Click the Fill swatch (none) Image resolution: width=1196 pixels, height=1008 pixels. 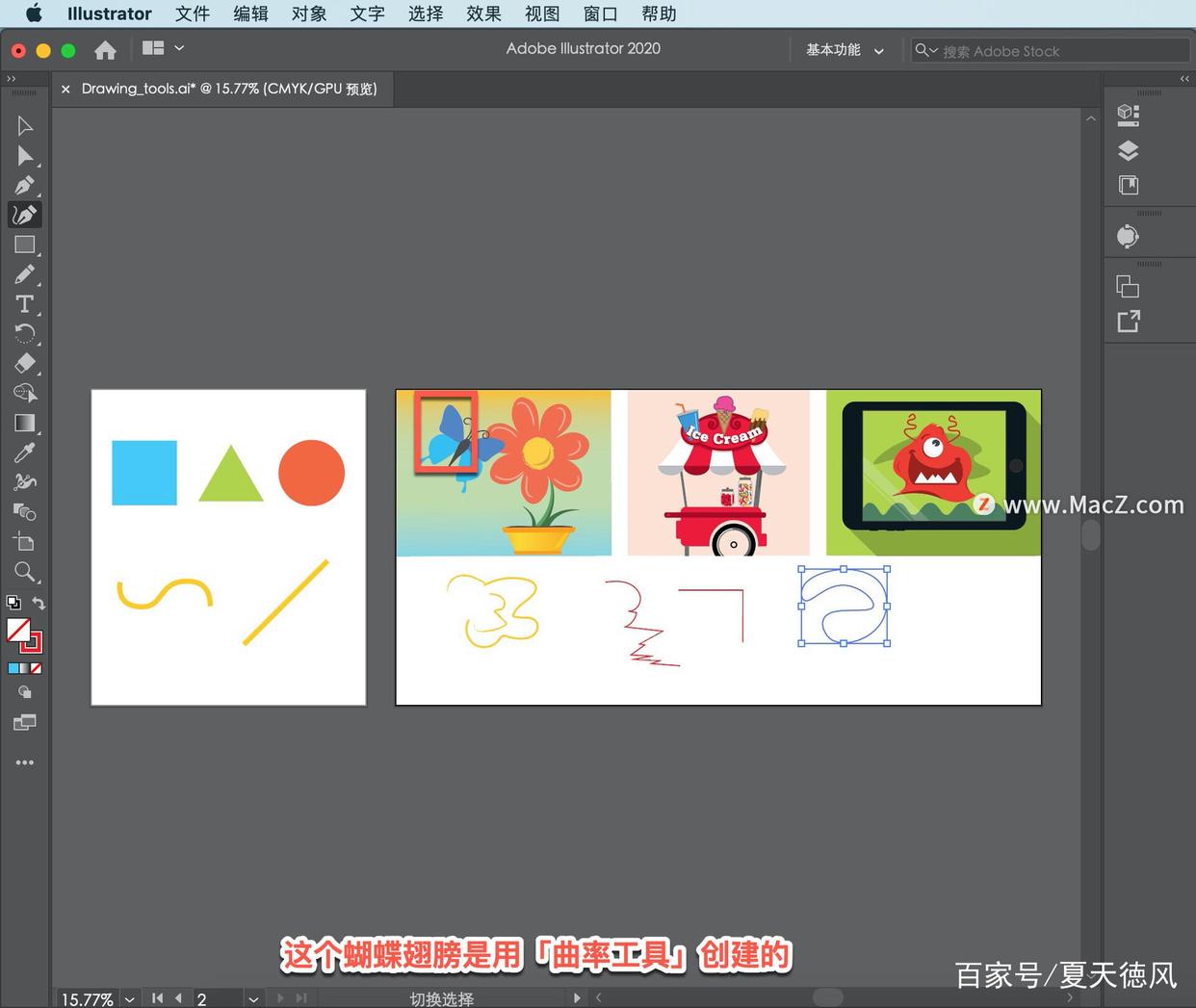[x=17, y=630]
